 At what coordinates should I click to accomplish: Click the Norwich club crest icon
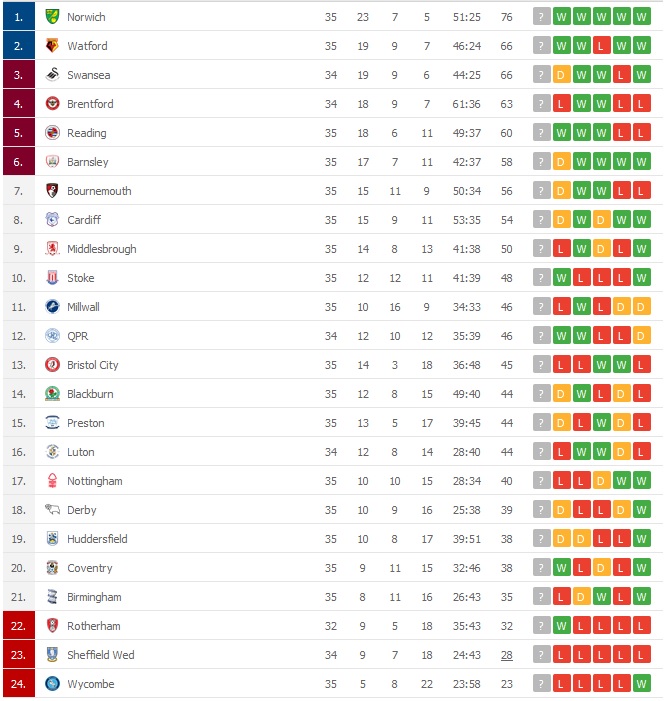[52, 17]
